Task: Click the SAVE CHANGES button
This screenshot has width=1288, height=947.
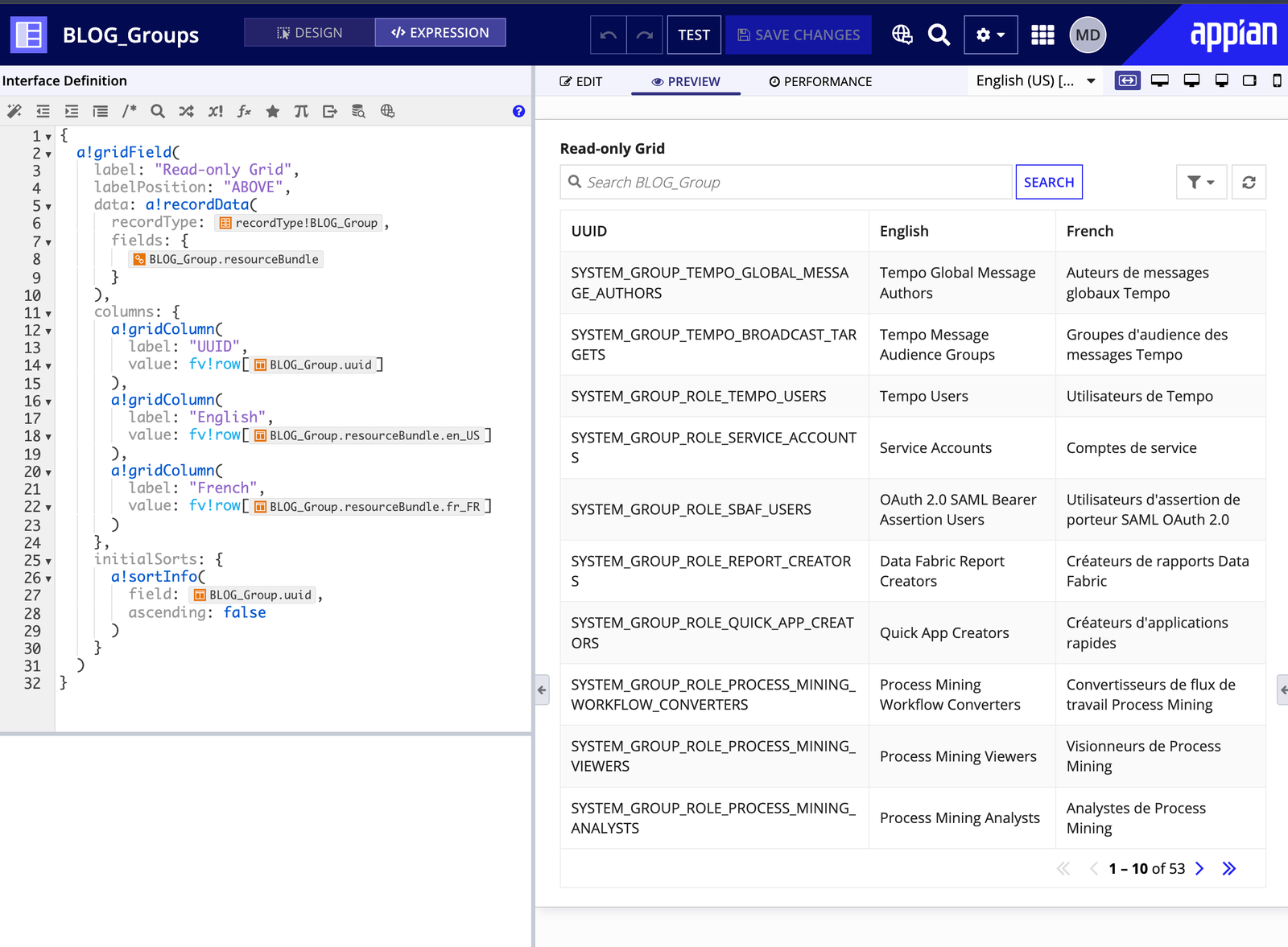Action: 798,35
